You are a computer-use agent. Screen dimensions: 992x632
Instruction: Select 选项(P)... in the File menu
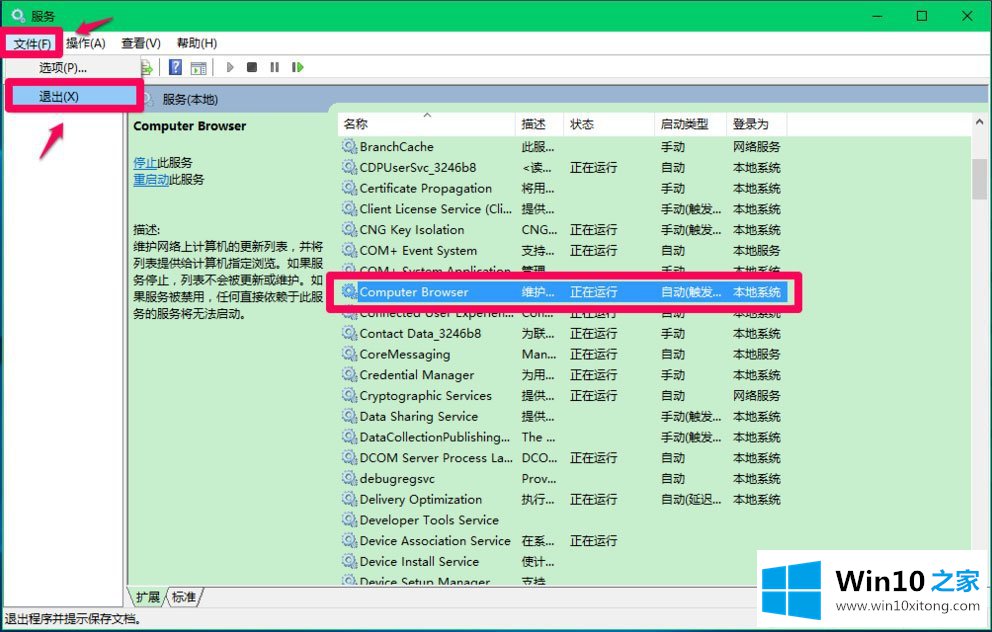[x=63, y=68]
